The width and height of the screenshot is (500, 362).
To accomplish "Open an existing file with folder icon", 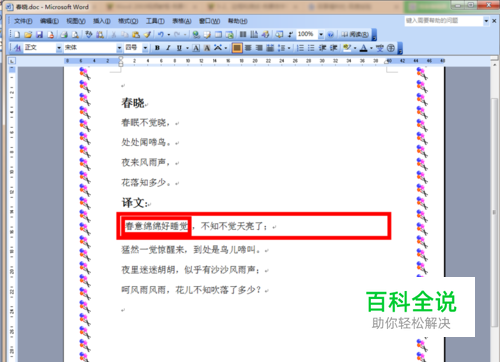I will point(28,34).
